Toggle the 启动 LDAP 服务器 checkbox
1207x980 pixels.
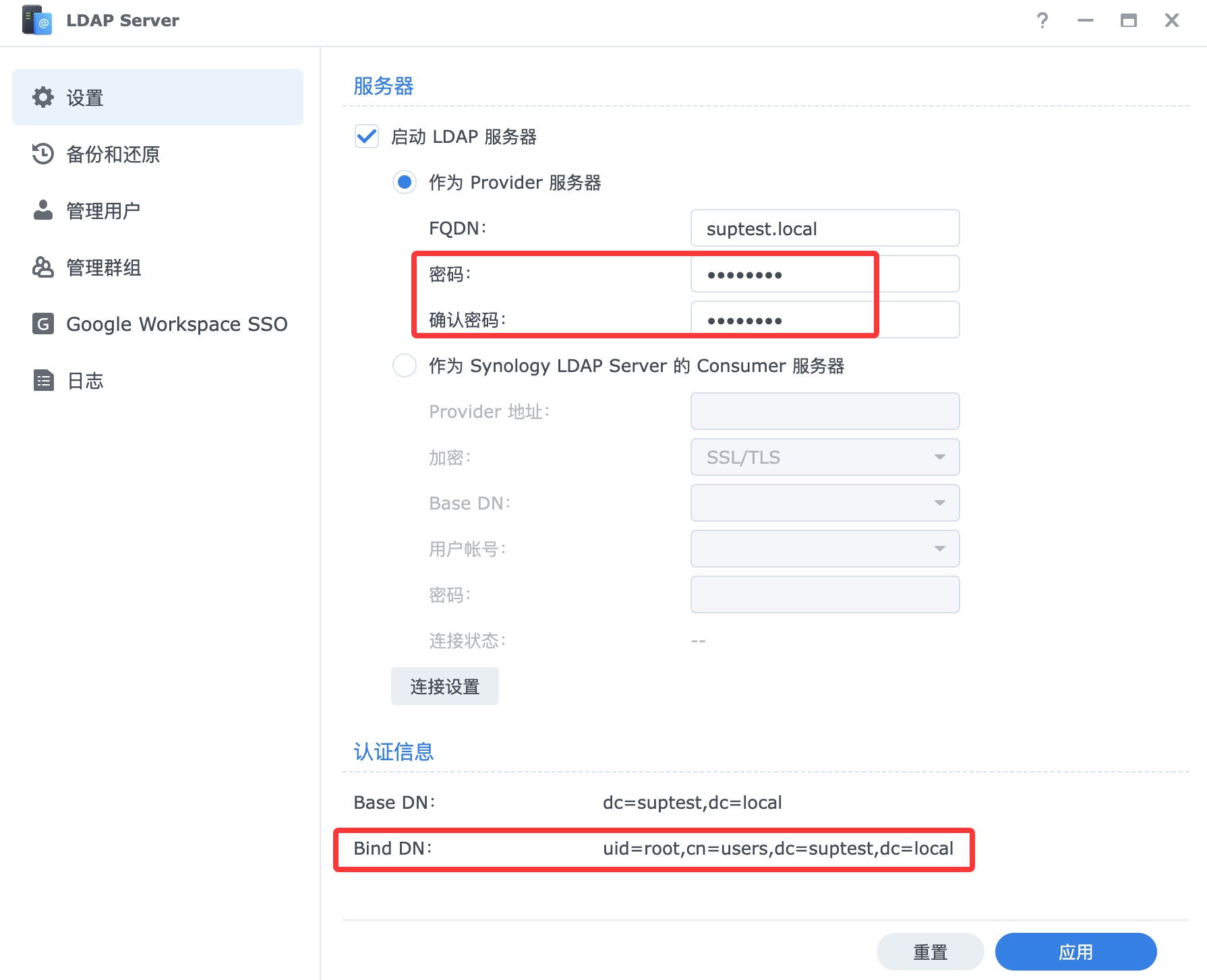pyautogui.click(x=367, y=137)
